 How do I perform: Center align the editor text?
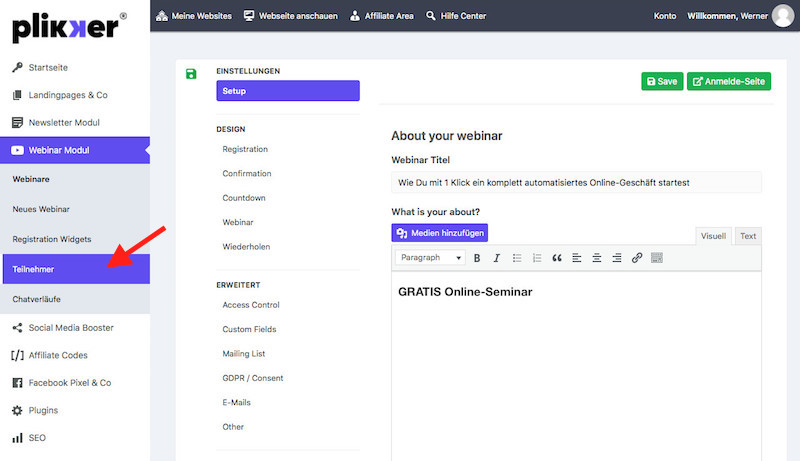(597, 258)
